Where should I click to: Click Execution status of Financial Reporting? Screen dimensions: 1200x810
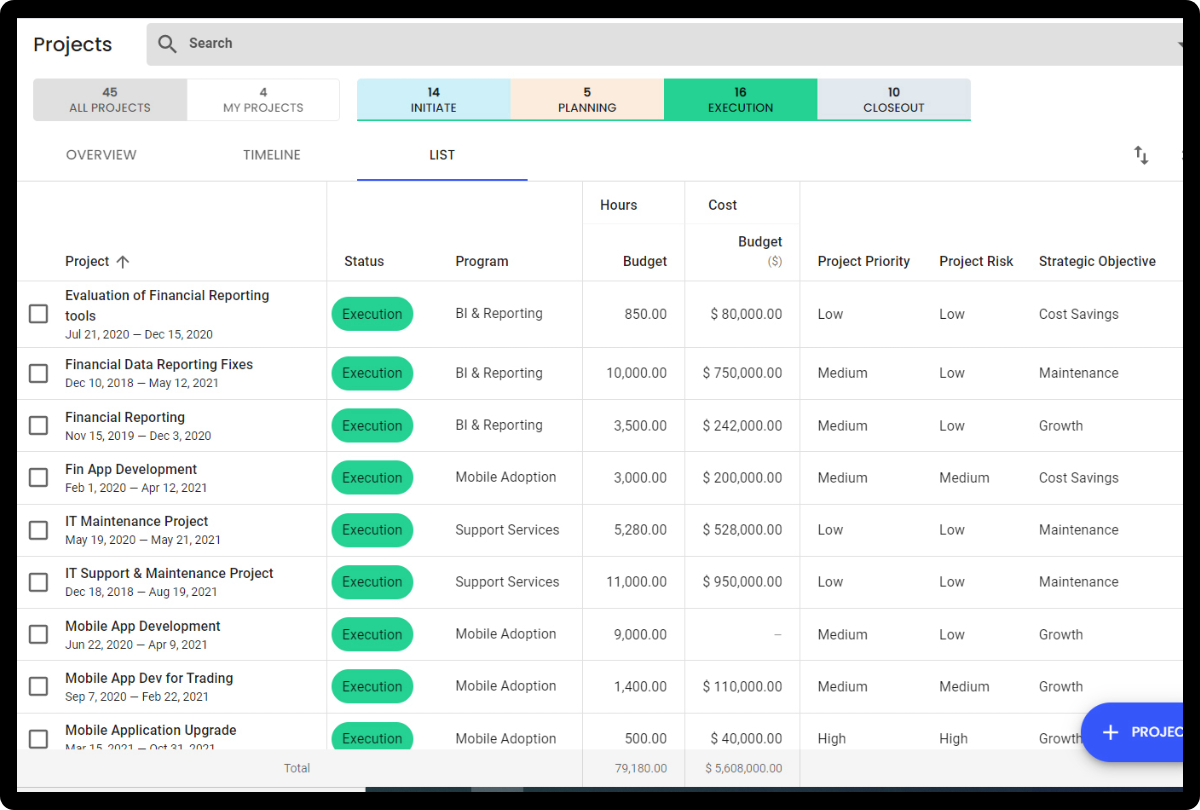[372, 426]
